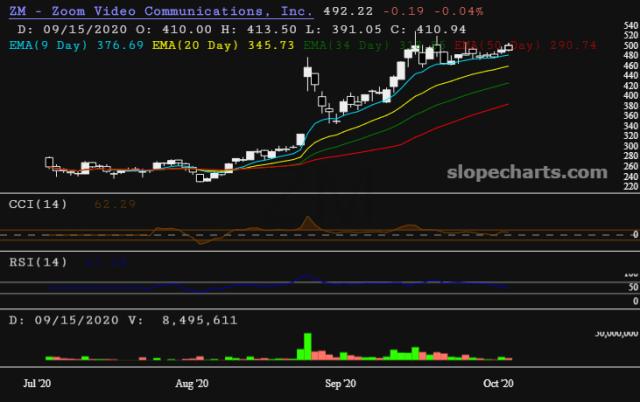Click the RSI(14) indicator label

click(x=37, y=262)
